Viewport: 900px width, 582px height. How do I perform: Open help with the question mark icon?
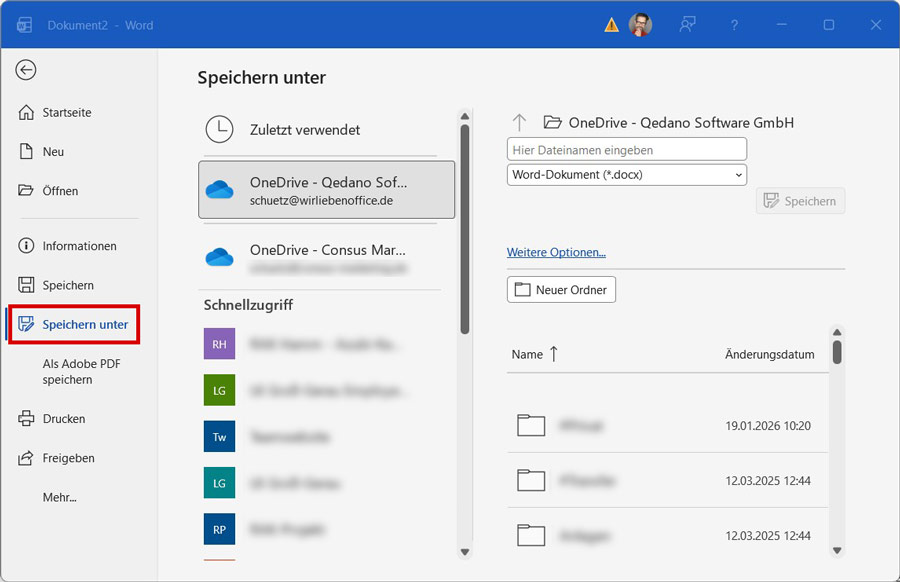[734, 25]
